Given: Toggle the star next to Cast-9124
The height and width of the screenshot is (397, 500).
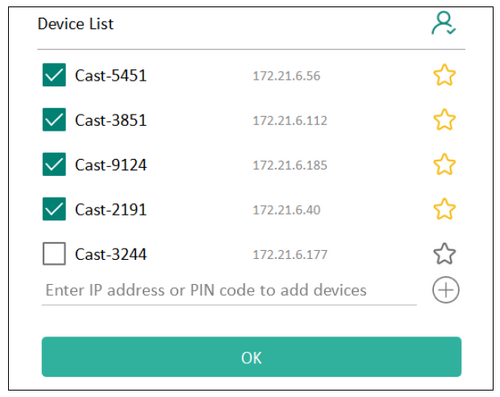Looking at the screenshot, I should click(444, 164).
